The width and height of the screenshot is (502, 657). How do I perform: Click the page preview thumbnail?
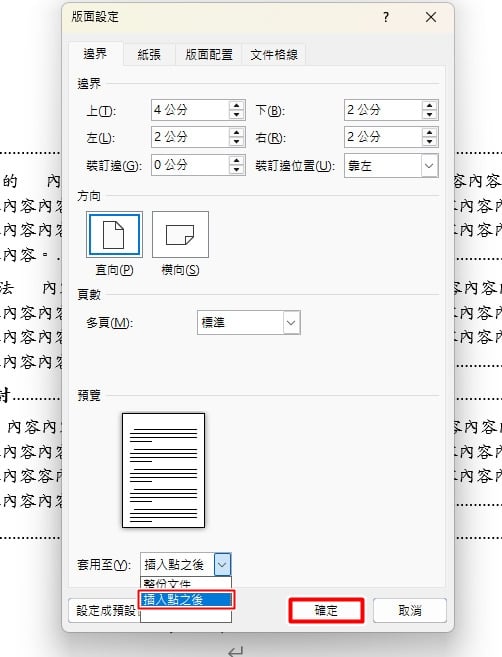pyautogui.click(x=163, y=470)
